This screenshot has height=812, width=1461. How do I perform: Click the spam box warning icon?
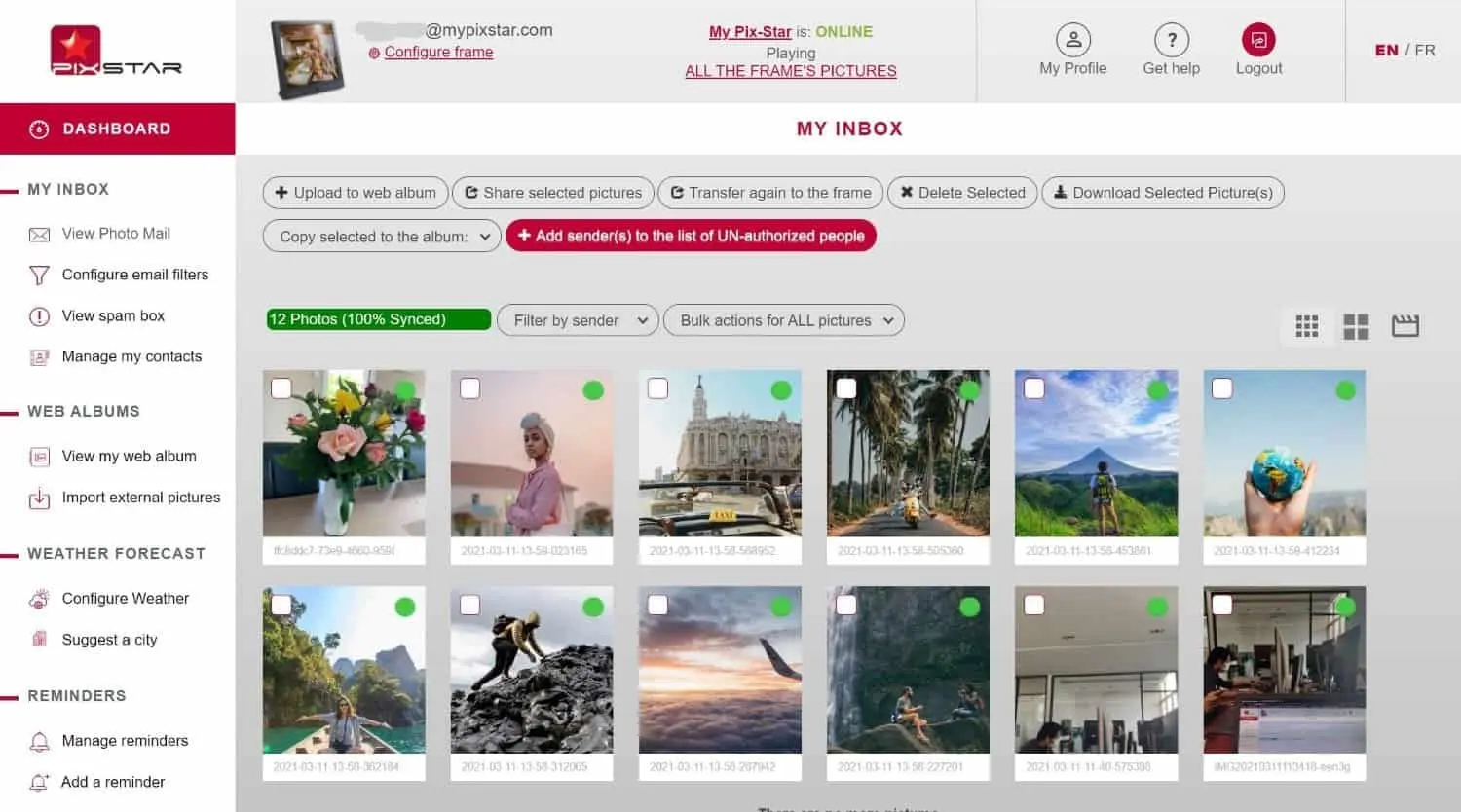point(39,316)
